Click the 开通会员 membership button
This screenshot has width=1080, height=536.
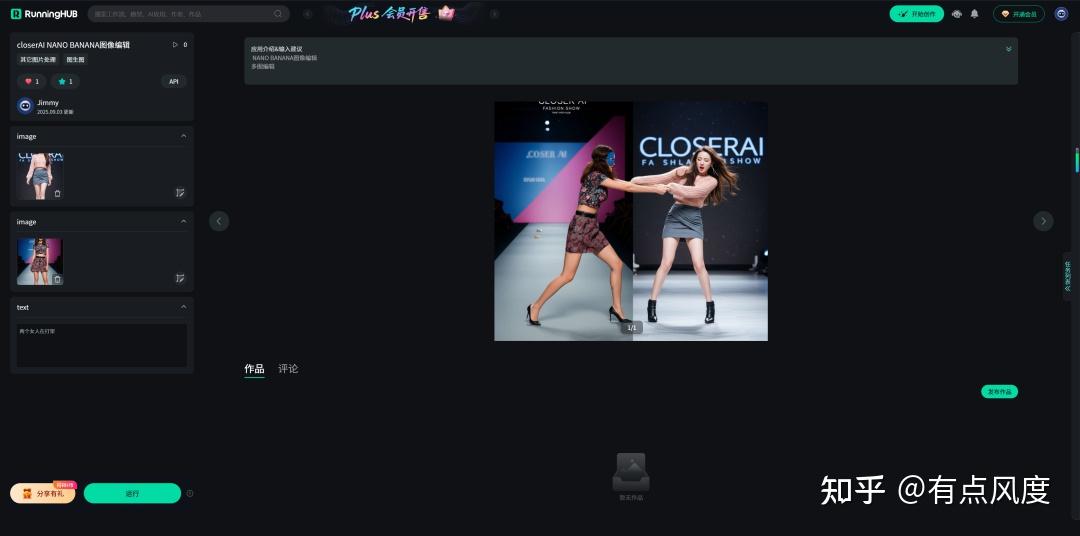[x=1019, y=14]
